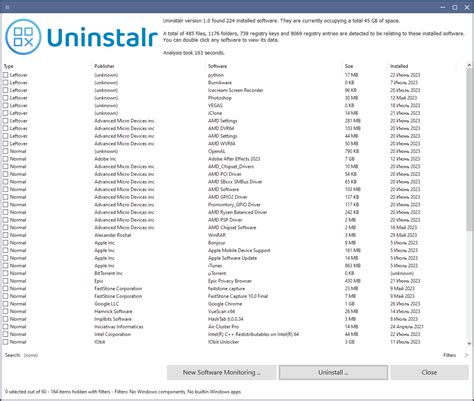
Task: Click the Close button at bottom
Action: tap(429, 372)
